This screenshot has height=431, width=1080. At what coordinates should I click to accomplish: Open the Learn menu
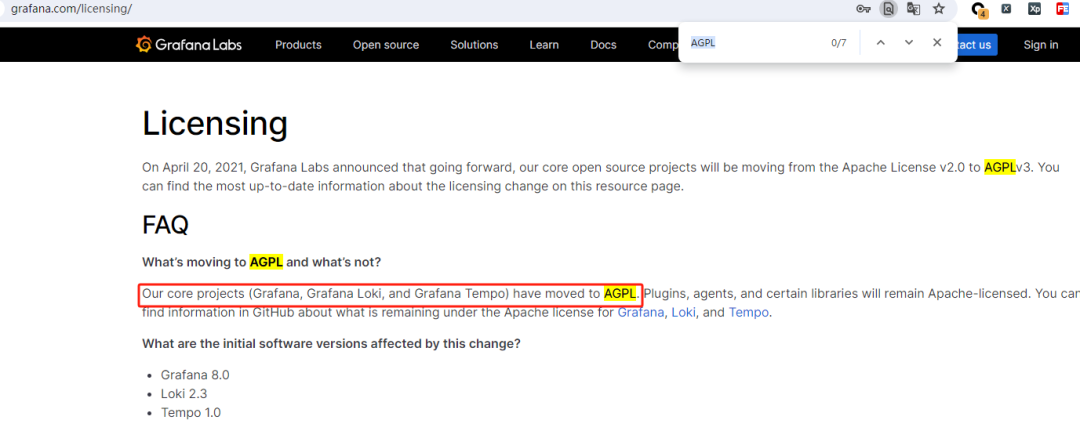(544, 45)
